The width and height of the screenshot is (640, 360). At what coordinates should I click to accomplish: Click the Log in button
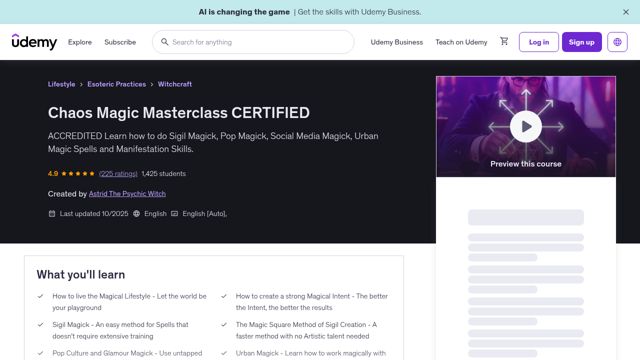coord(539,42)
